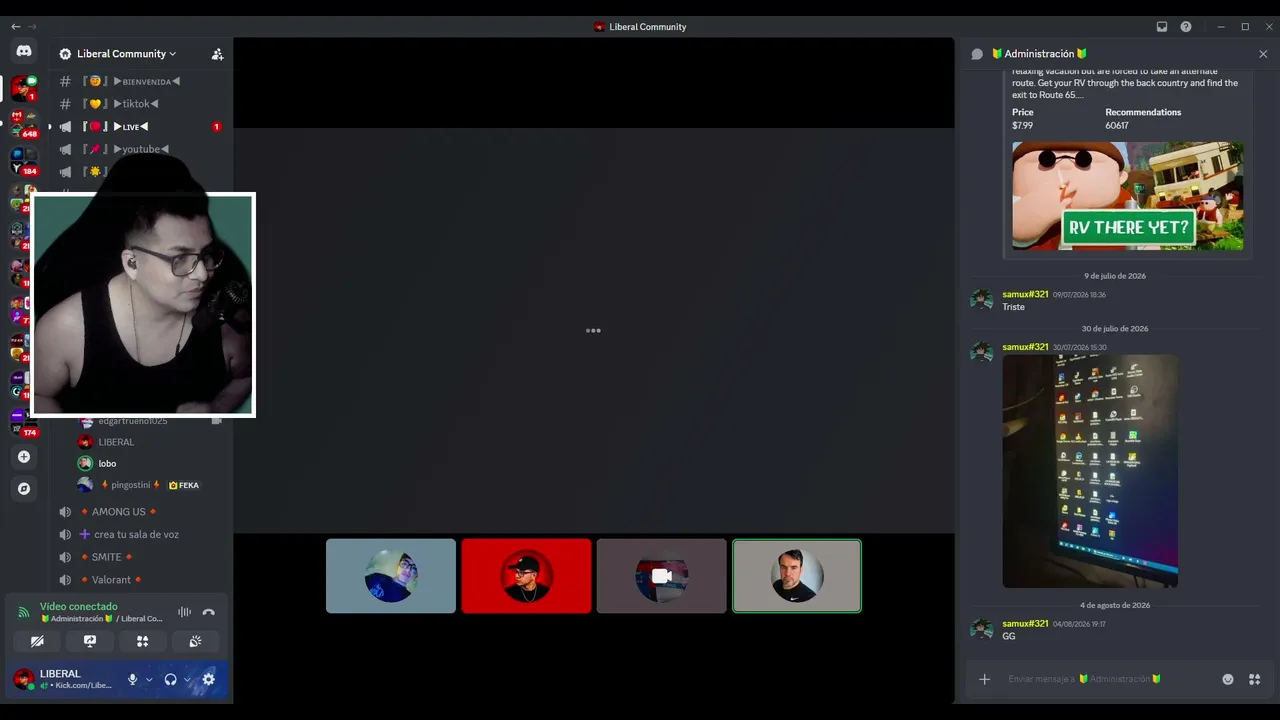Go forward using the title bar arrow

[x=33, y=27]
